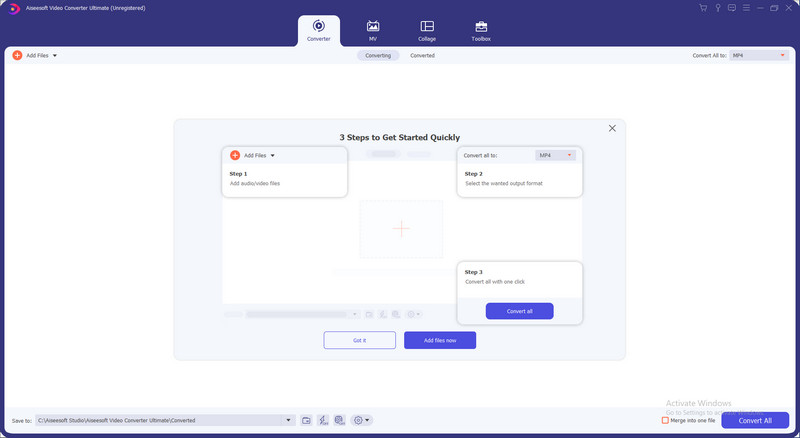Close the 3 Steps quick start dialog
The image size is (800, 438).
click(612, 128)
